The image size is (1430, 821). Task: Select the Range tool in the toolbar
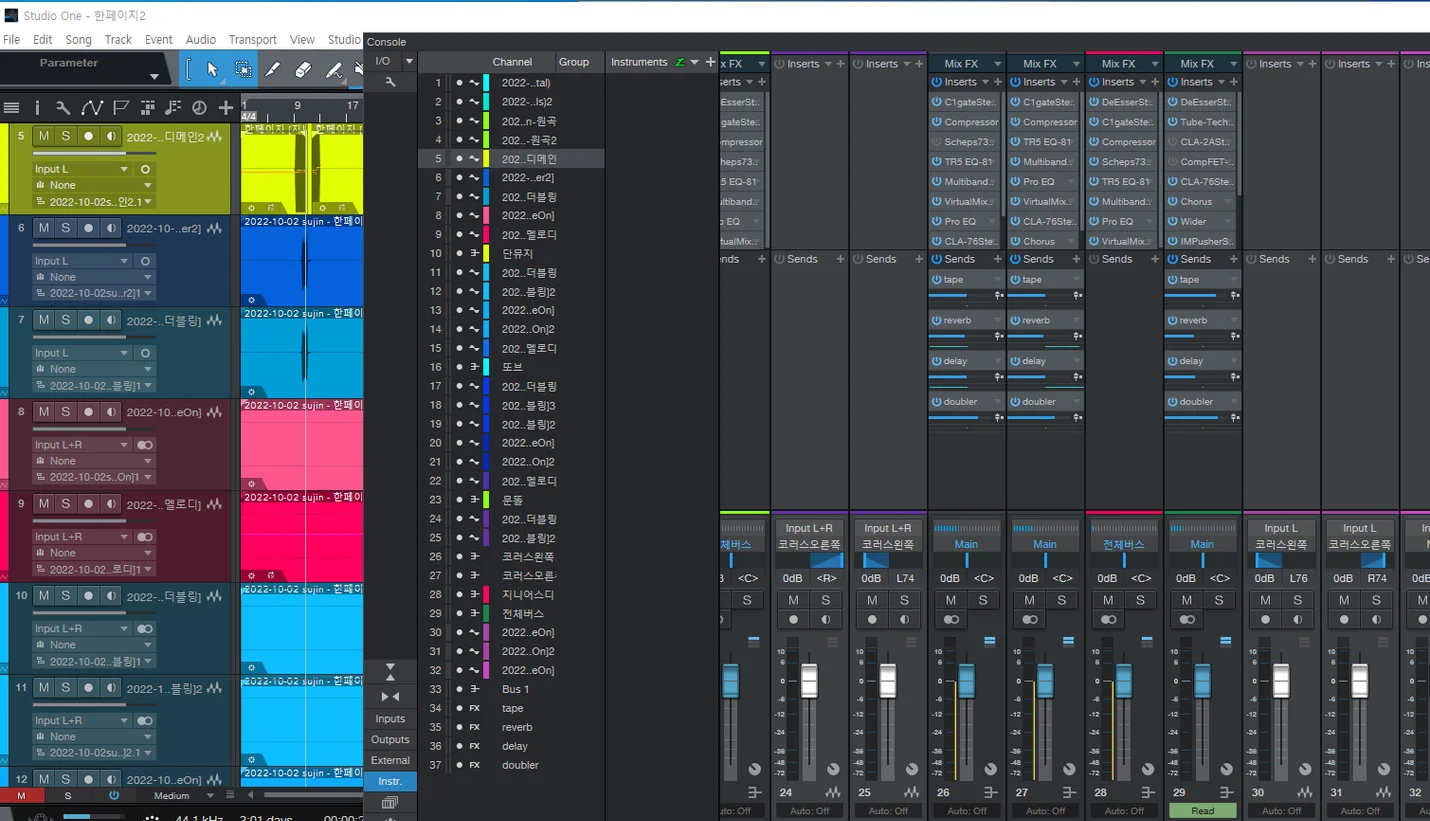[x=243, y=69]
